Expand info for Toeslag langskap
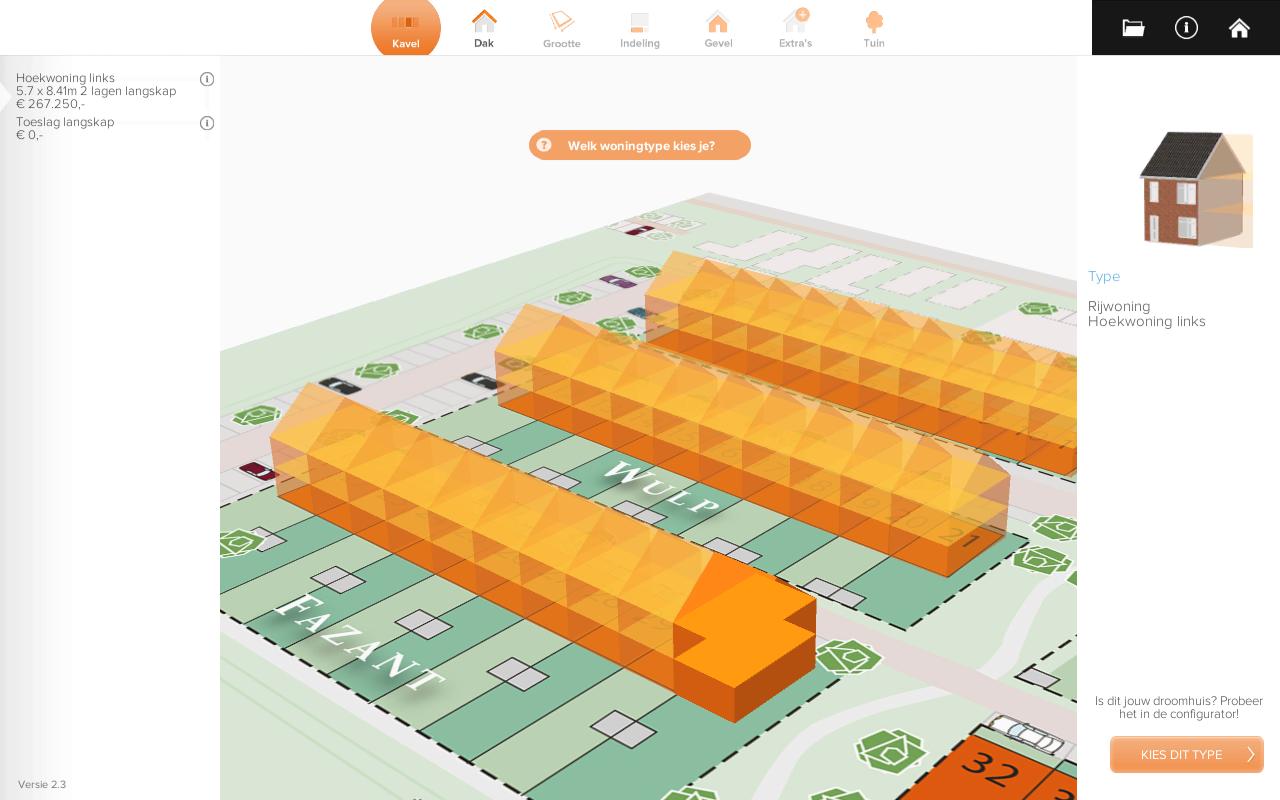Image resolution: width=1280 pixels, height=800 pixels. tap(207, 123)
